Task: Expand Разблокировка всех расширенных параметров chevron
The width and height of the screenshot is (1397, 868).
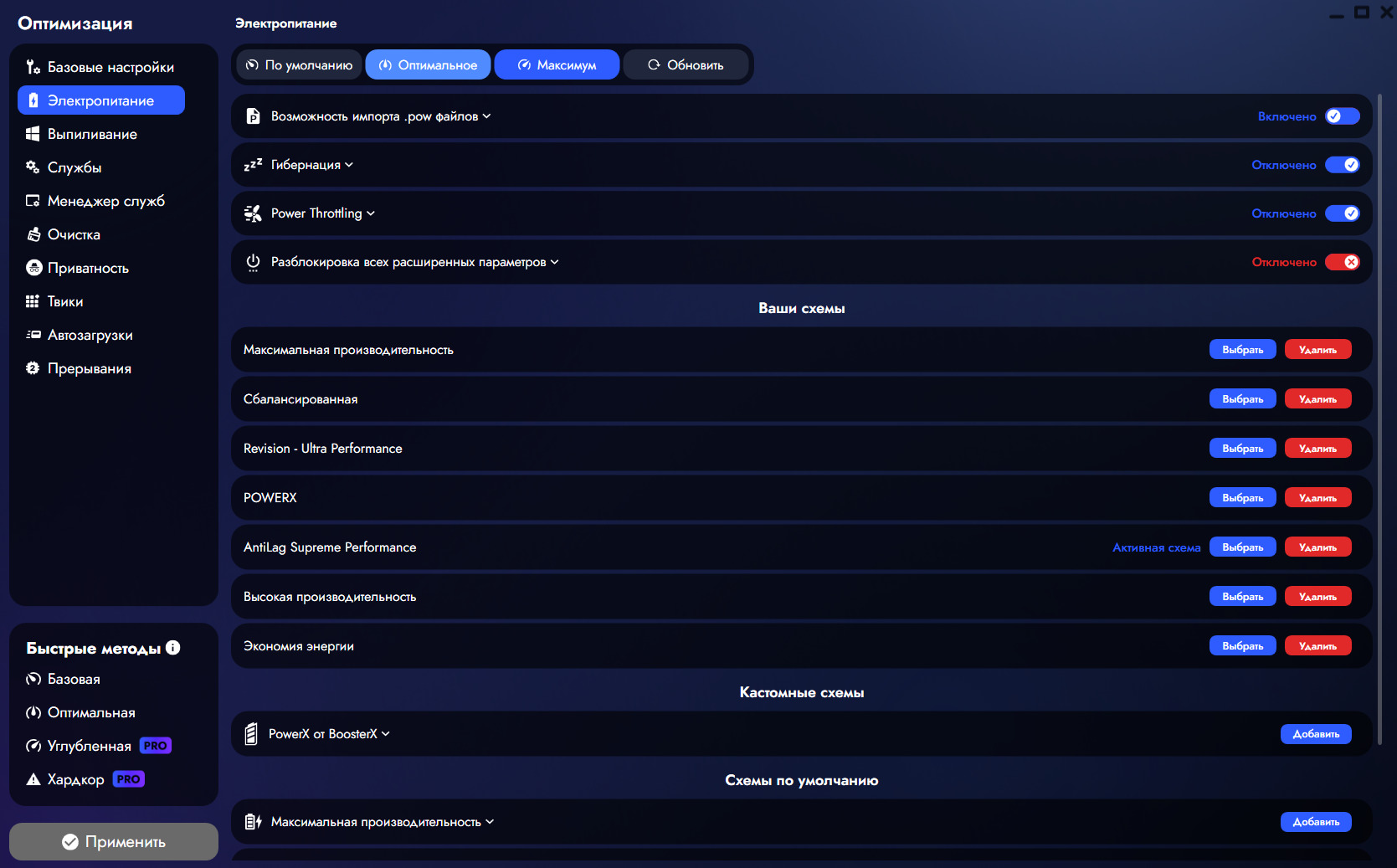Action: [x=554, y=262]
